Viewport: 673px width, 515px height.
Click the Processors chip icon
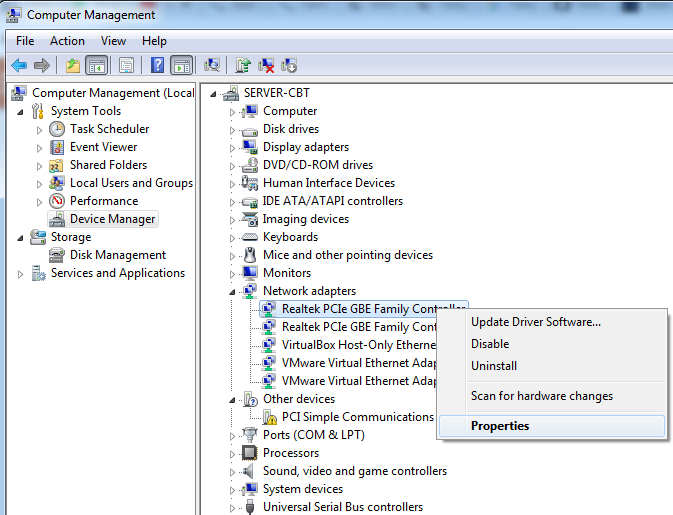click(x=250, y=453)
